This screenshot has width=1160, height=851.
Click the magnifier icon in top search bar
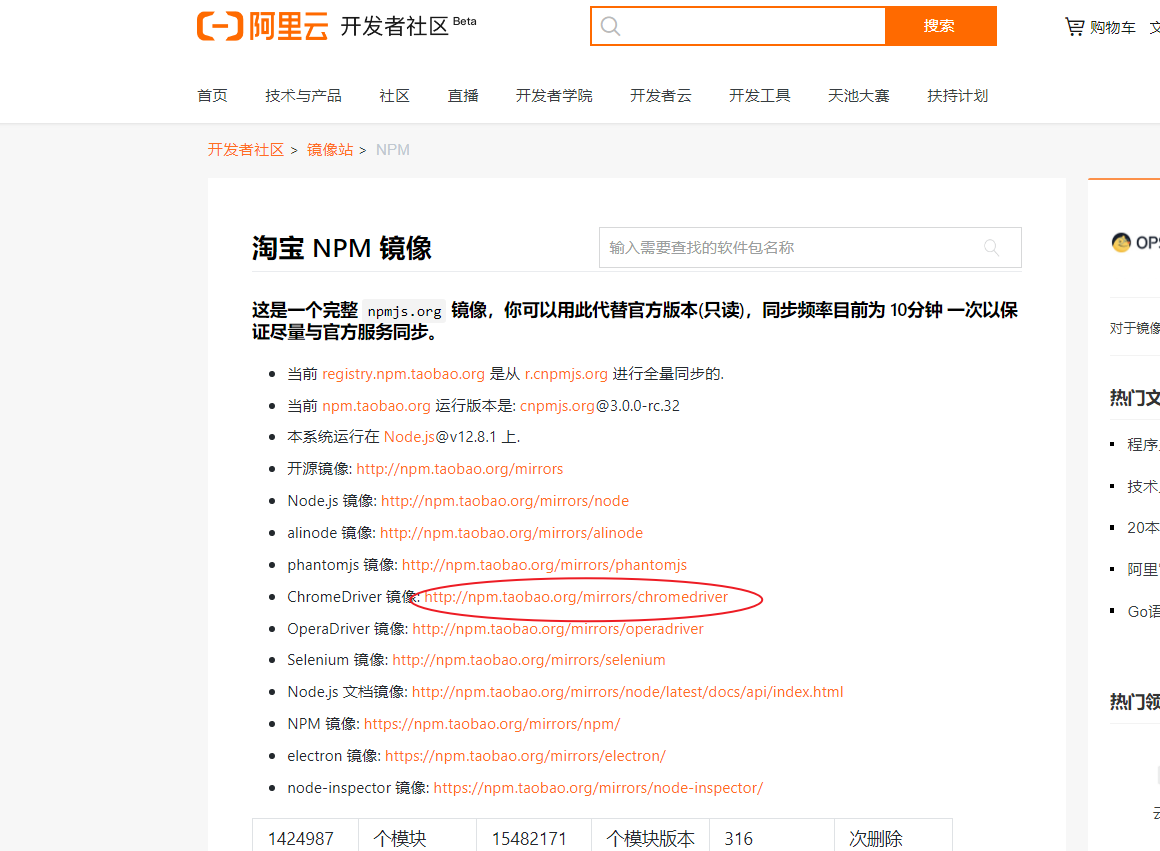pyautogui.click(x=610, y=26)
